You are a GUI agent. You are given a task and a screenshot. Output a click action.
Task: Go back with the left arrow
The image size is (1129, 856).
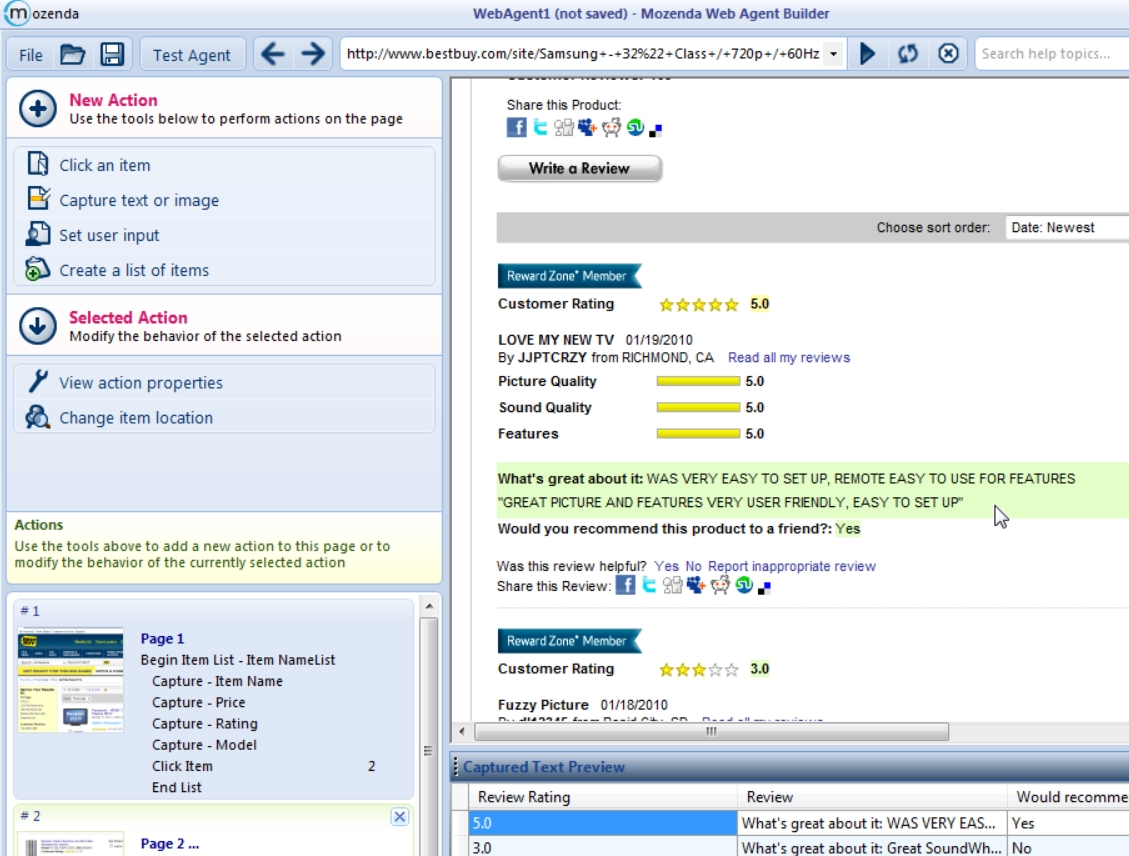[x=273, y=54]
